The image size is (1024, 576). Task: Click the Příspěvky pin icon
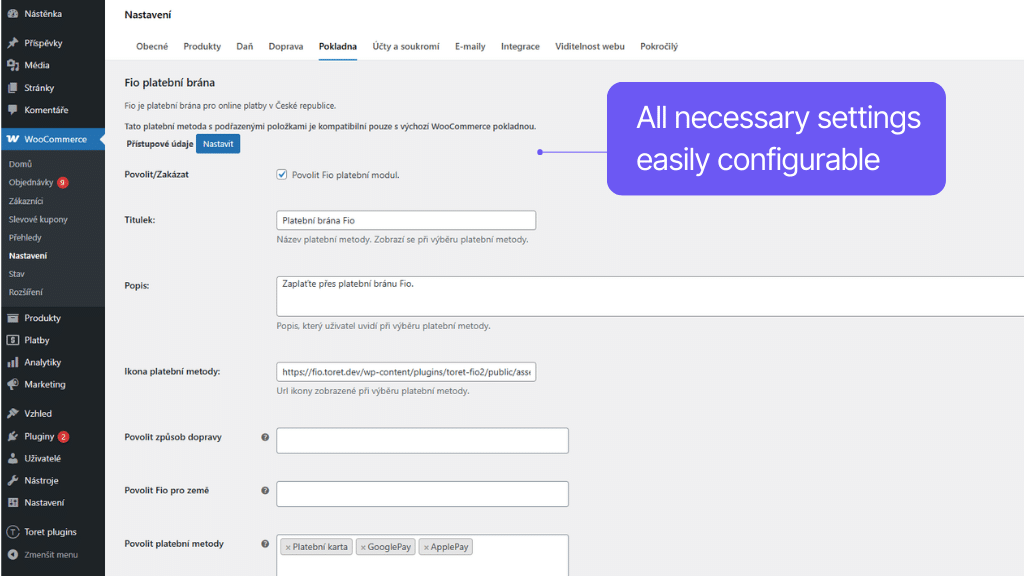pyautogui.click(x=13, y=42)
